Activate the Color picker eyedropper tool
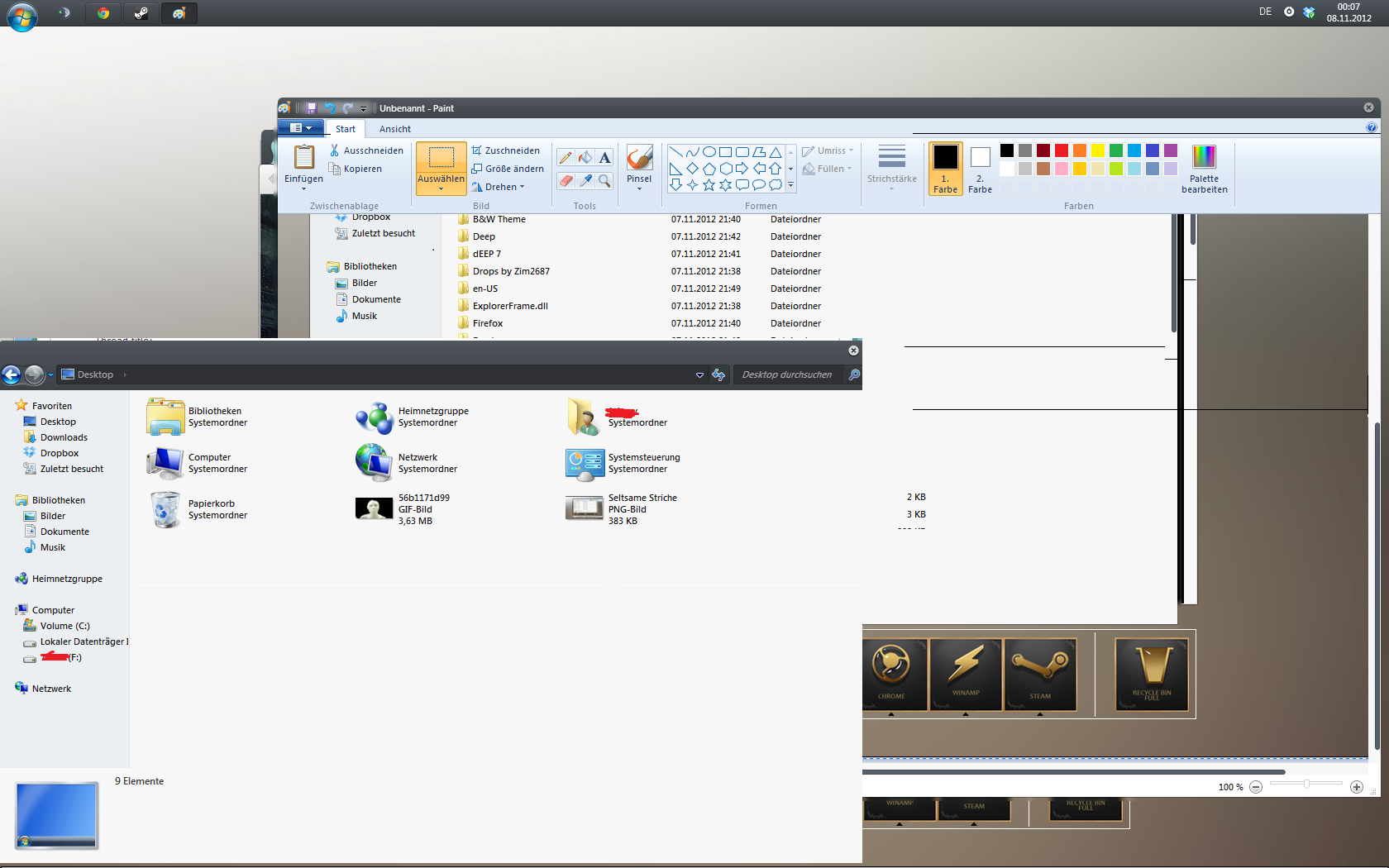Screen dimensions: 1389x868 point(585,180)
